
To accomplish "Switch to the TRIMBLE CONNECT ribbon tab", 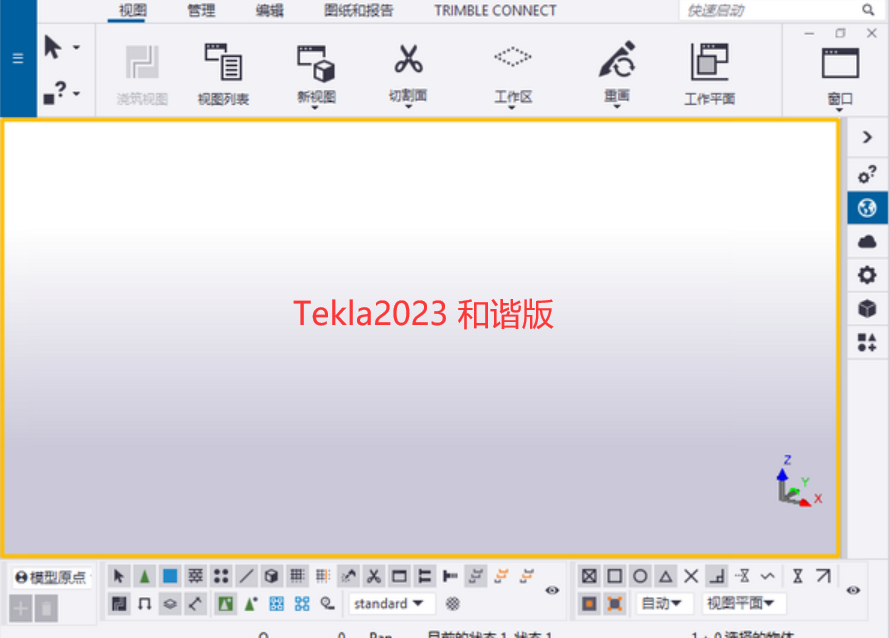I will click(x=495, y=11).
